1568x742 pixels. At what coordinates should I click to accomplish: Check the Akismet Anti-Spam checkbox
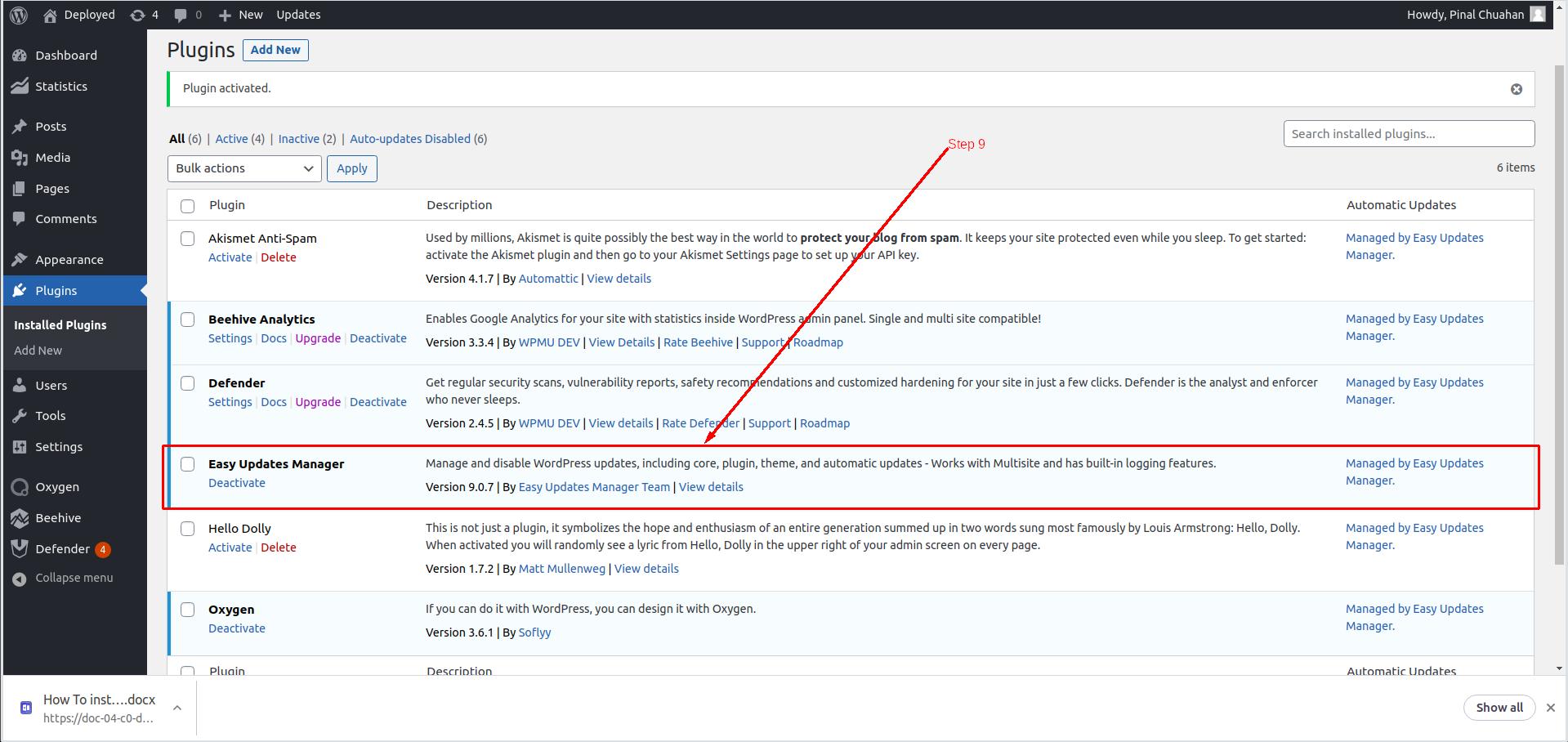(x=188, y=239)
